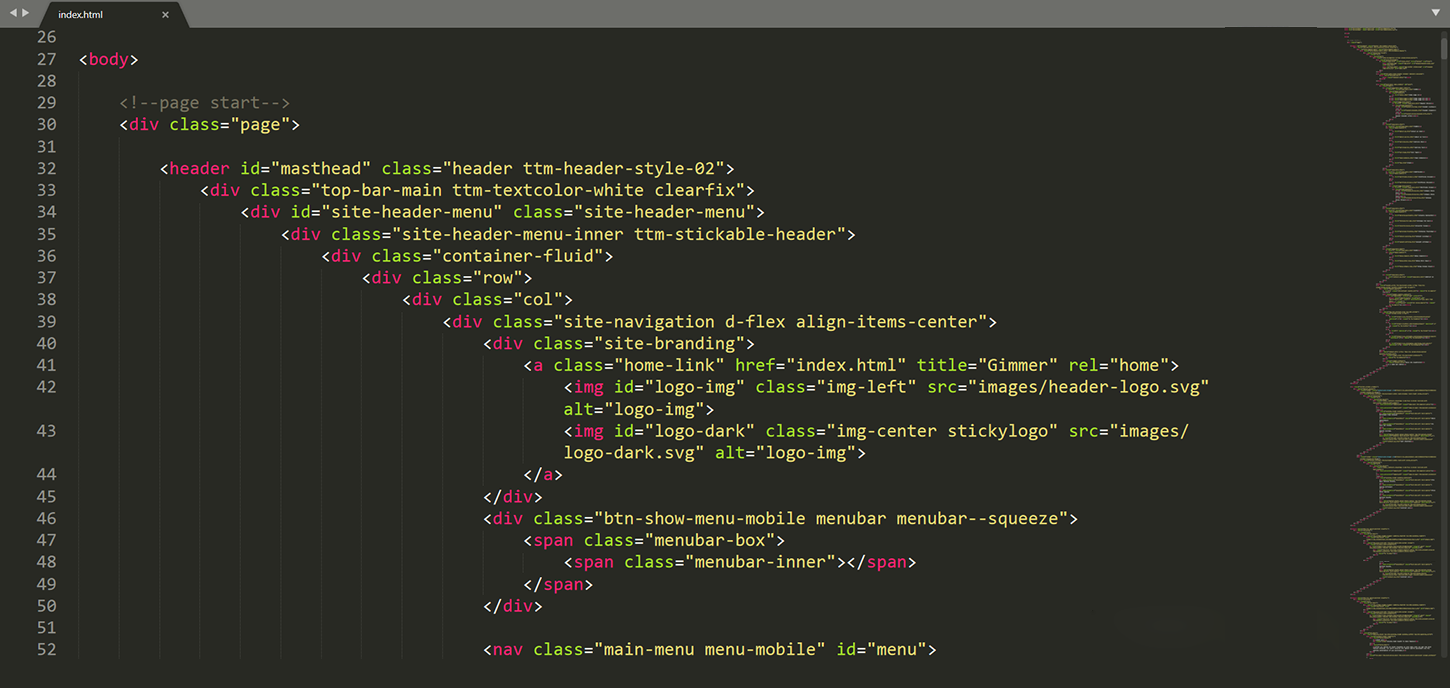Click line number 52 in gutter
The width and height of the screenshot is (1450, 688).
coord(46,650)
